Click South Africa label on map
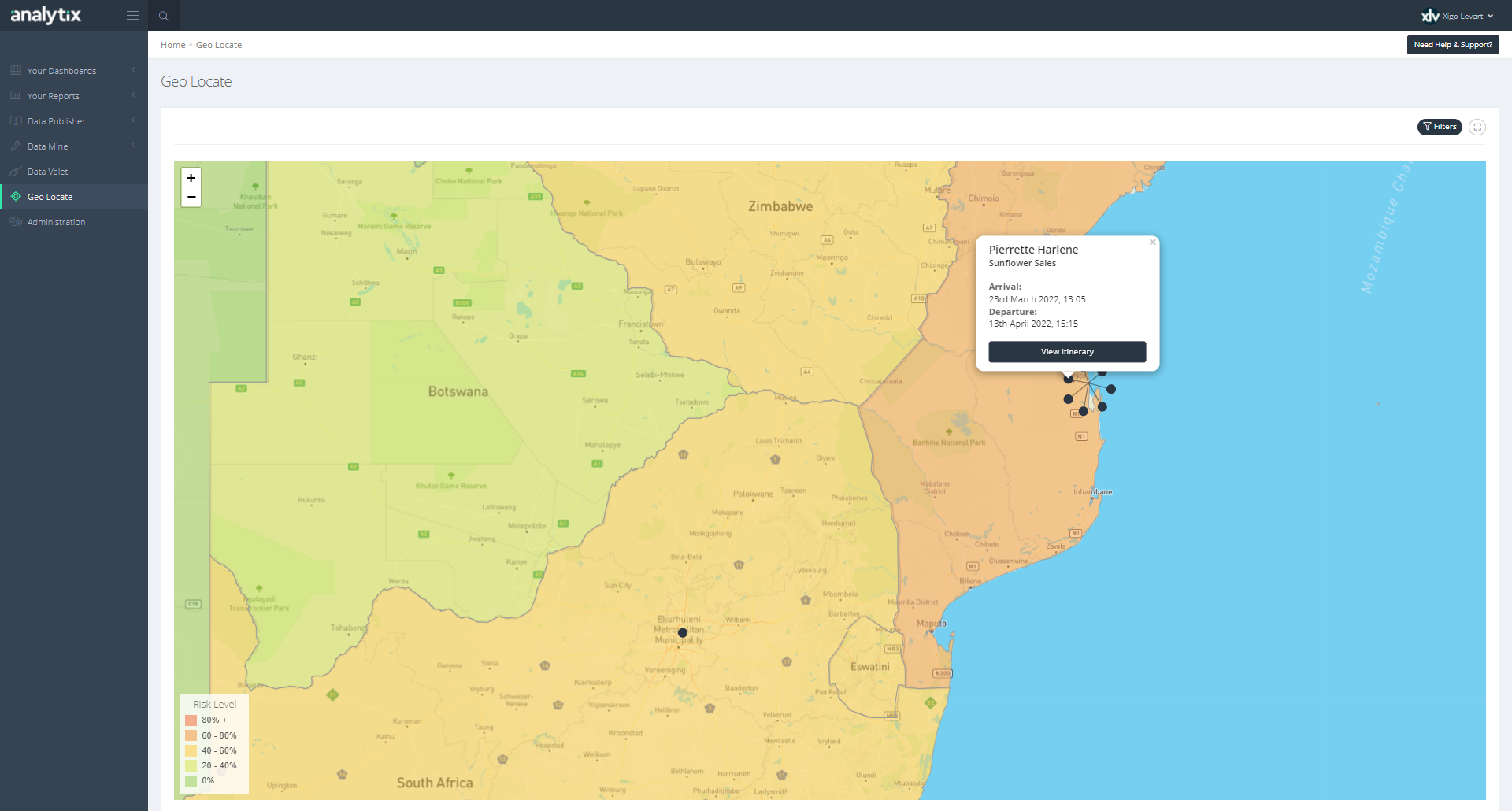The image size is (1512, 811). (435, 783)
